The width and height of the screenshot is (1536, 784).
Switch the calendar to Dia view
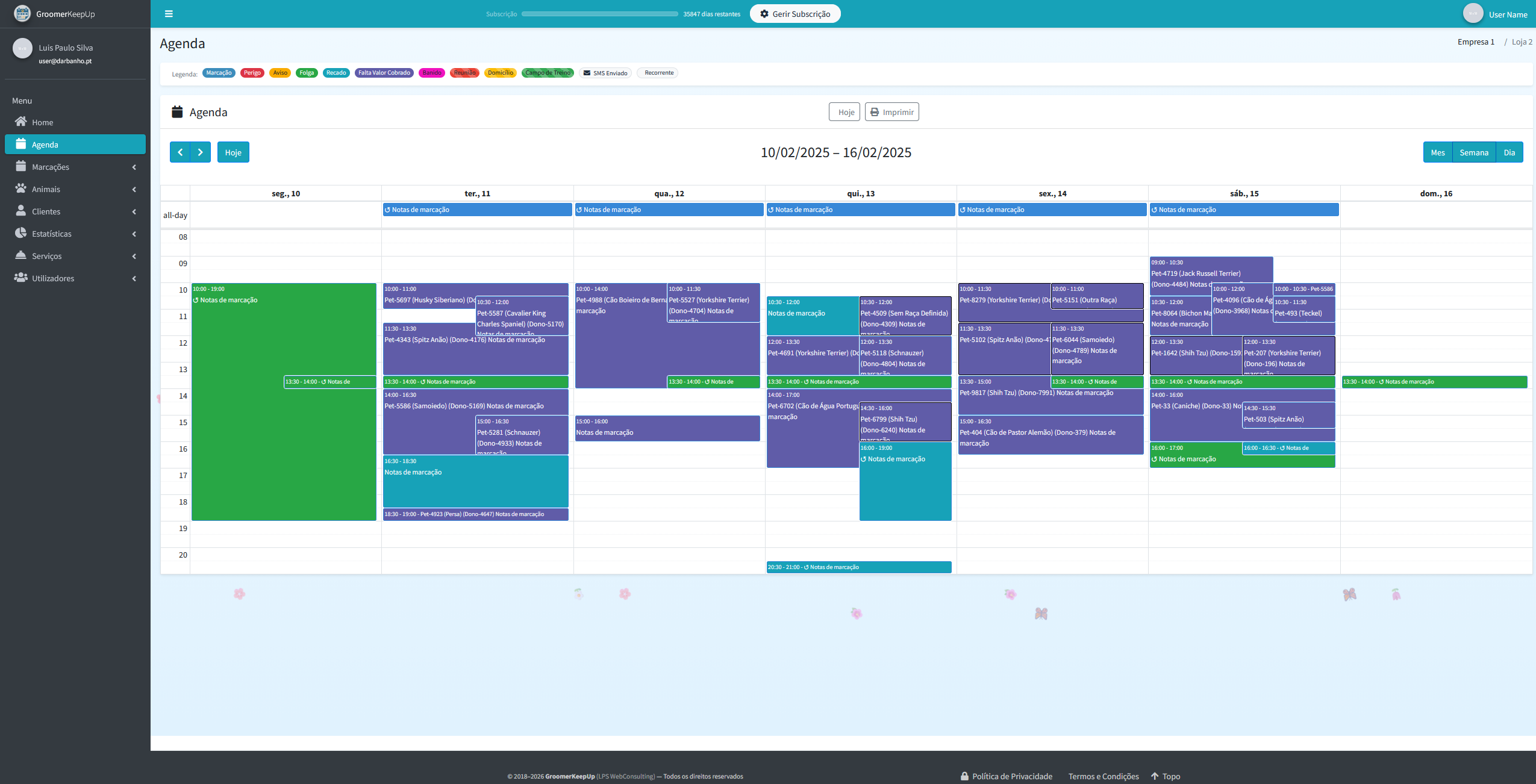point(1509,152)
